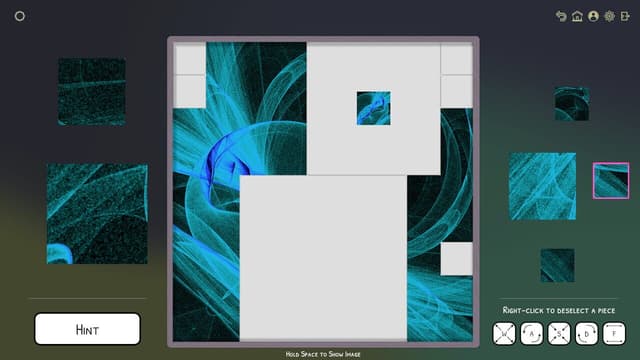The width and height of the screenshot is (640, 360).
Task: Click the empty slot in board's top-right corner
Action: [457, 59]
